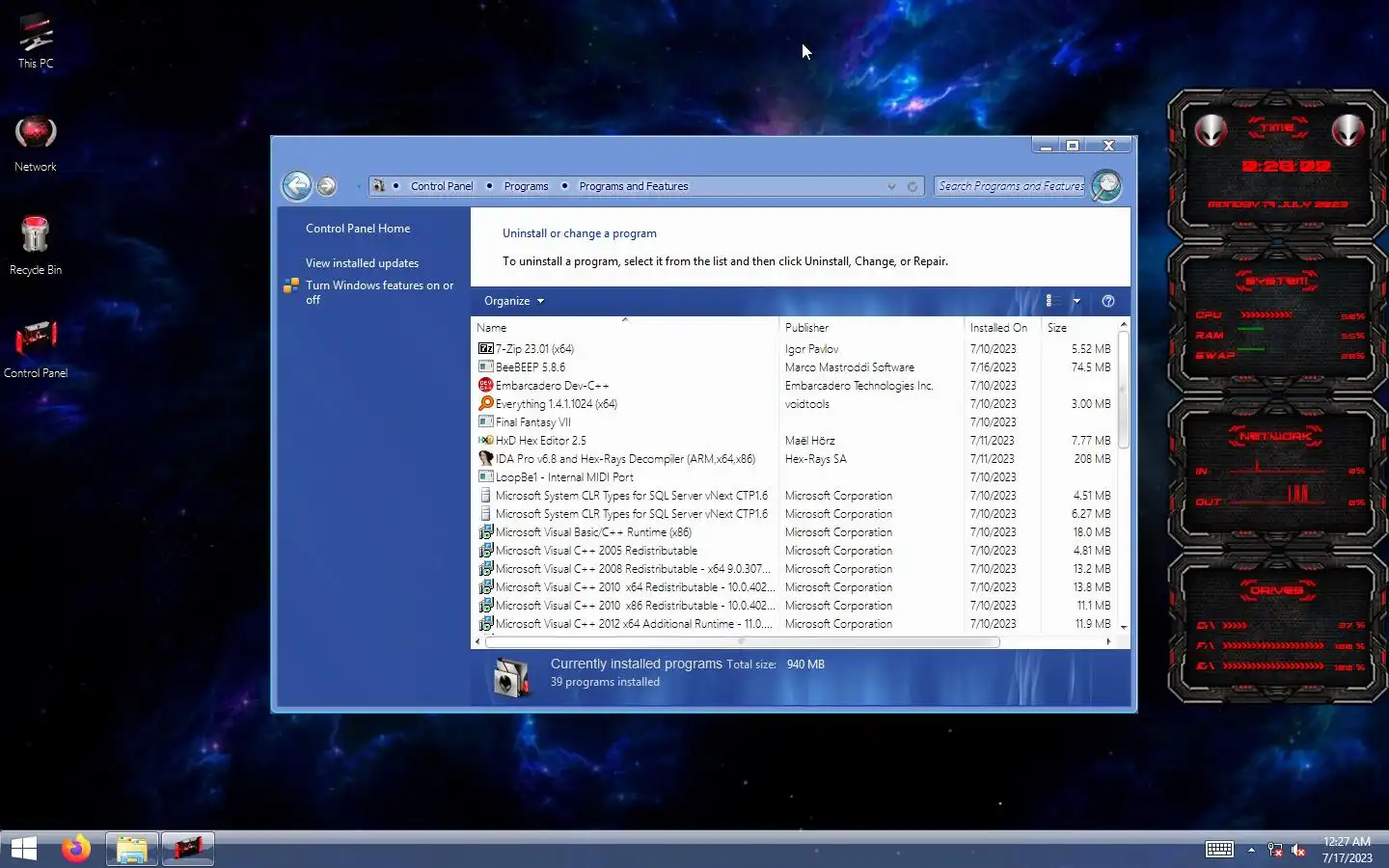This screenshot has width=1389, height=868.
Task: Refresh the address bar
Action: click(912, 186)
